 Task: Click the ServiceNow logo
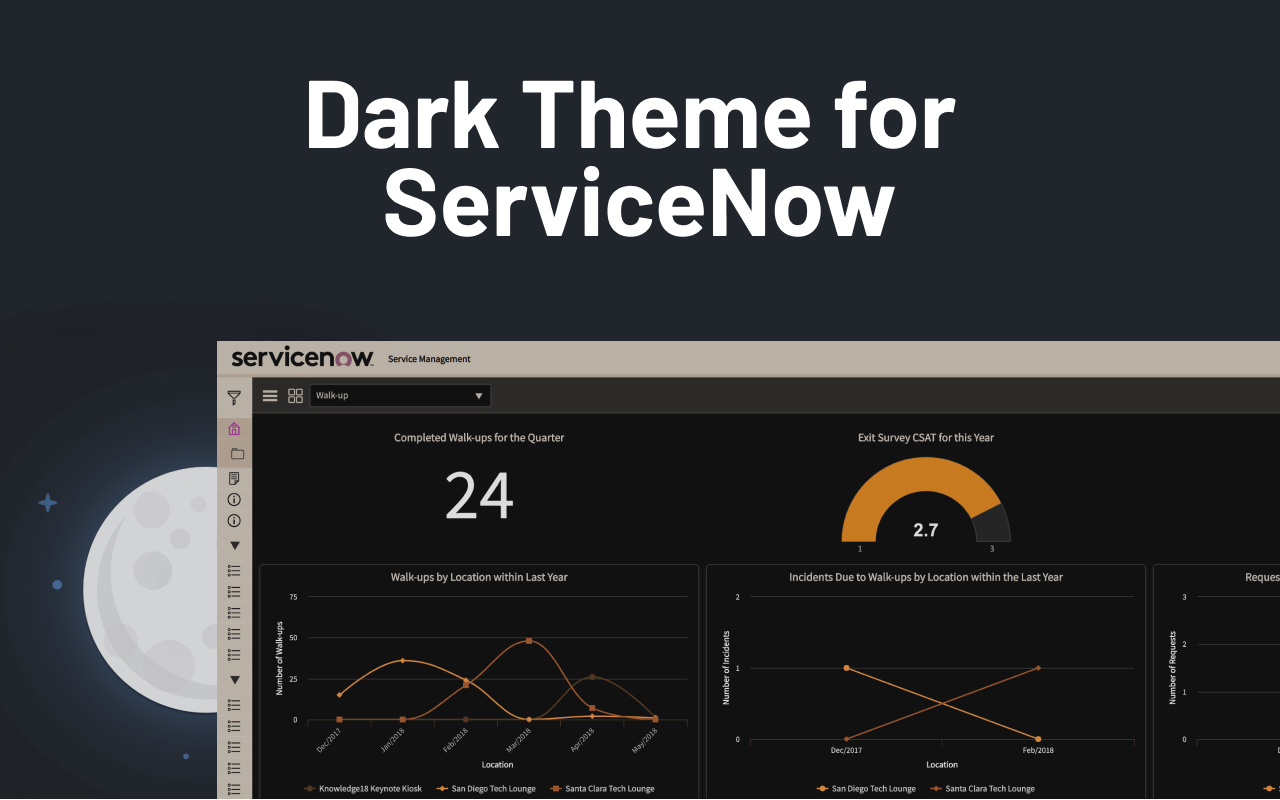[x=302, y=358]
